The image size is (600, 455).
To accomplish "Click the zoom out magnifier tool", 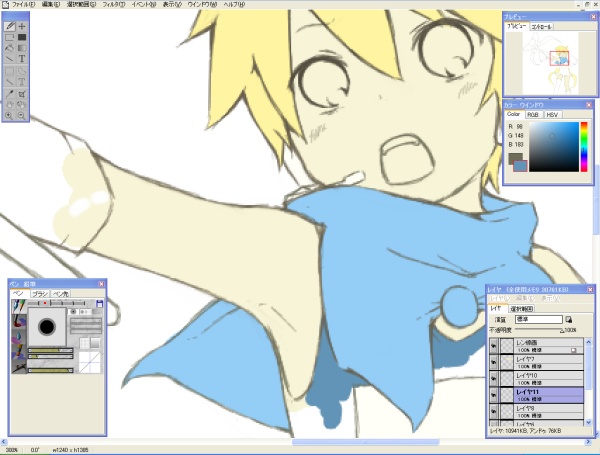I will click(22, 115).
